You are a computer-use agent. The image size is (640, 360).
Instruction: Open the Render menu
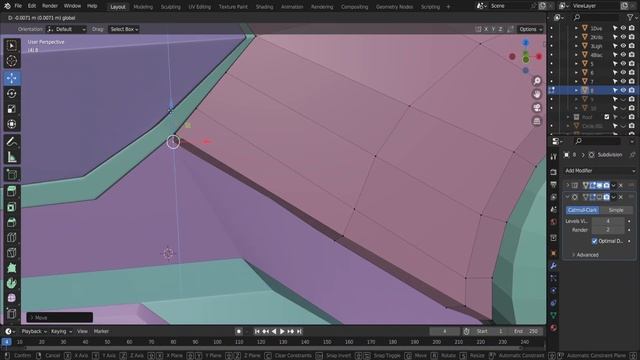click(x=50, y=6)
